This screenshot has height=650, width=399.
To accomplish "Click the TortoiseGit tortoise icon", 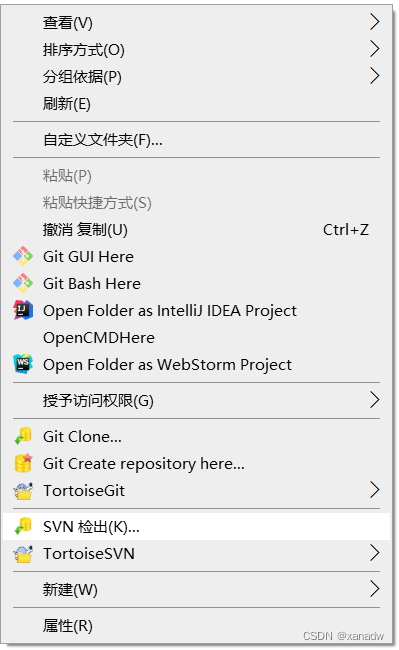I will (x=23, y=490).
